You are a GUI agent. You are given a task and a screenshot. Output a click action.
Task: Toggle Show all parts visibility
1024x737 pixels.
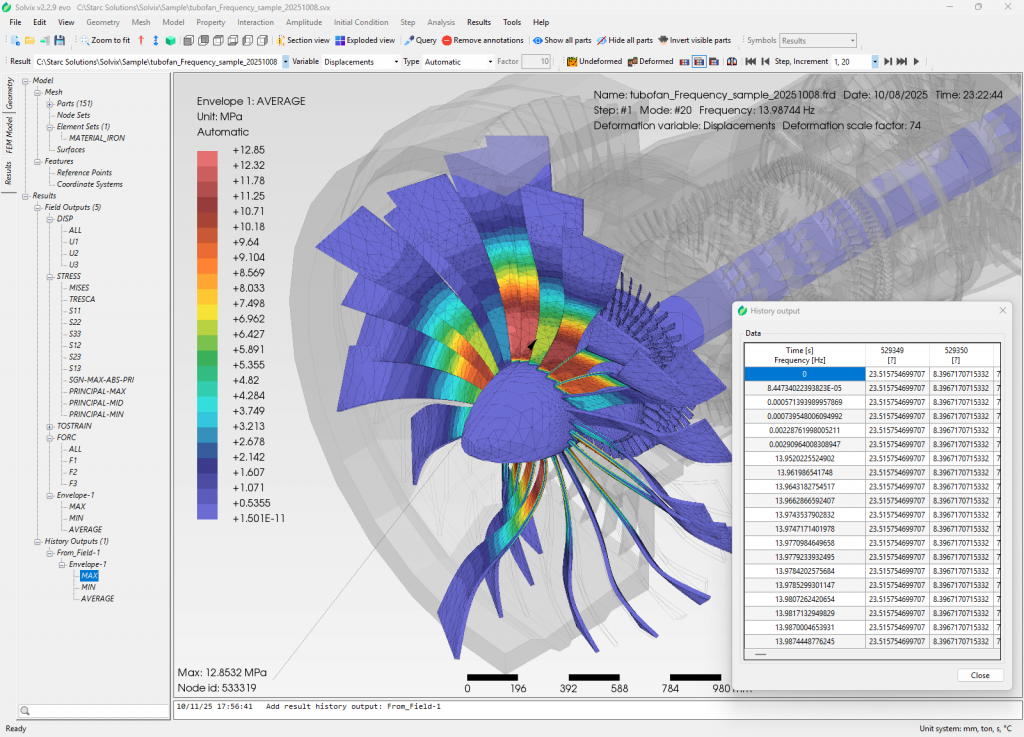(x=564, y=41)
